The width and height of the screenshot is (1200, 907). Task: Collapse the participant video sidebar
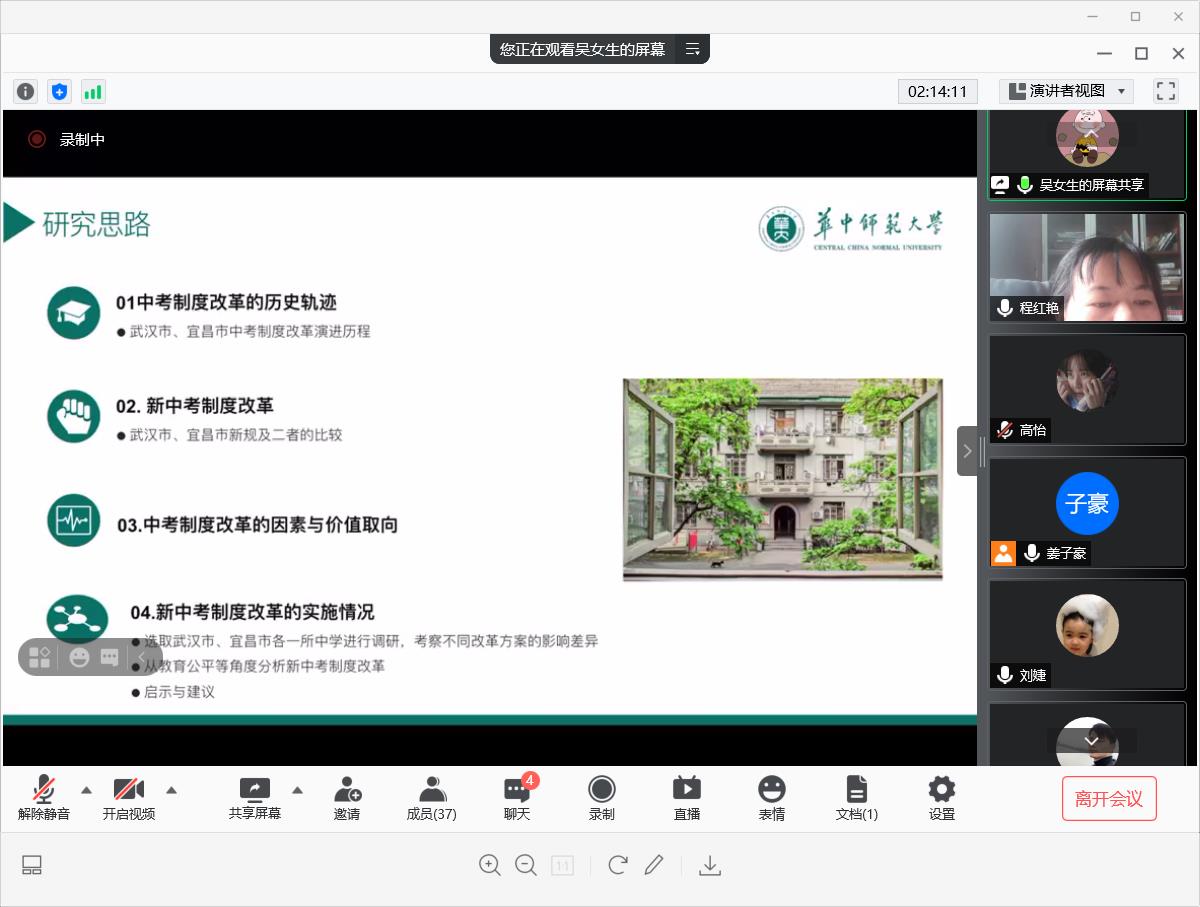[x=967, y=451]
